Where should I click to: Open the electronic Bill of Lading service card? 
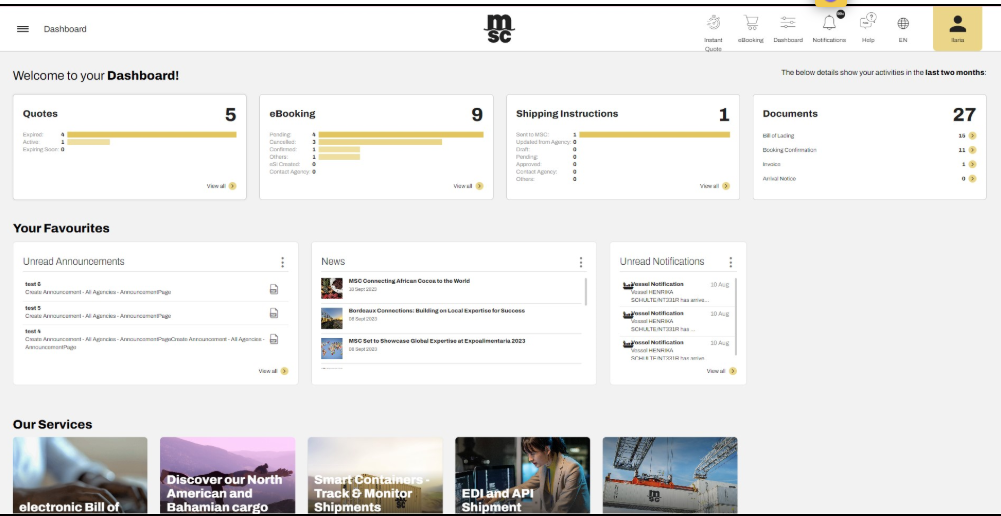(80, 475)
